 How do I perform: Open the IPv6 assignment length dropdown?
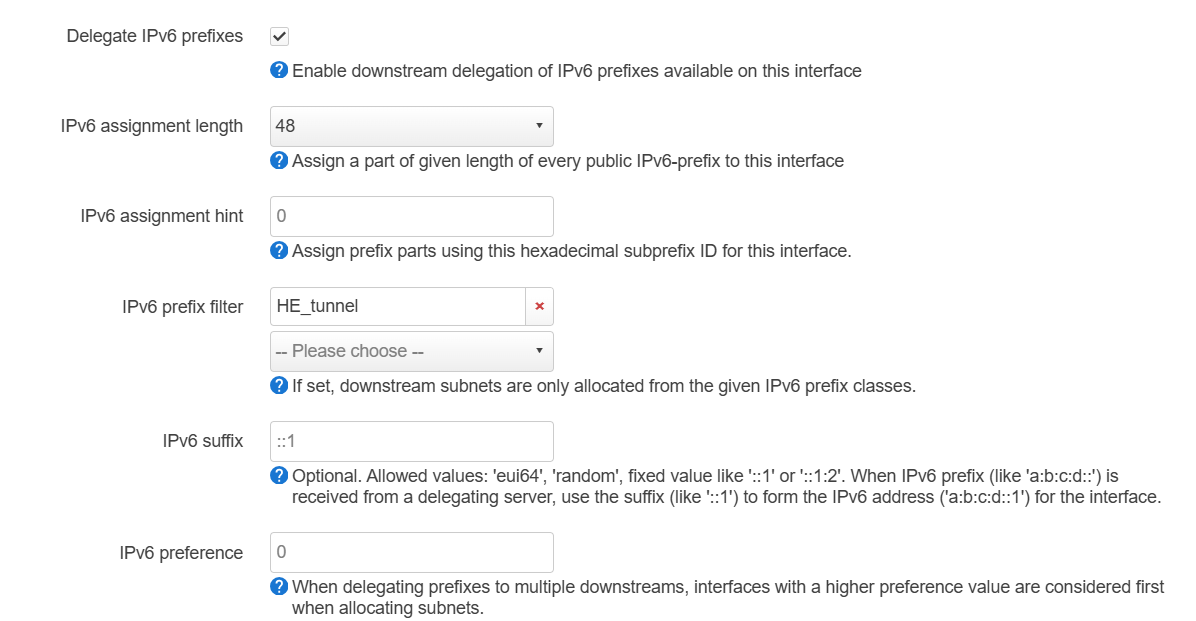(411, 126)
